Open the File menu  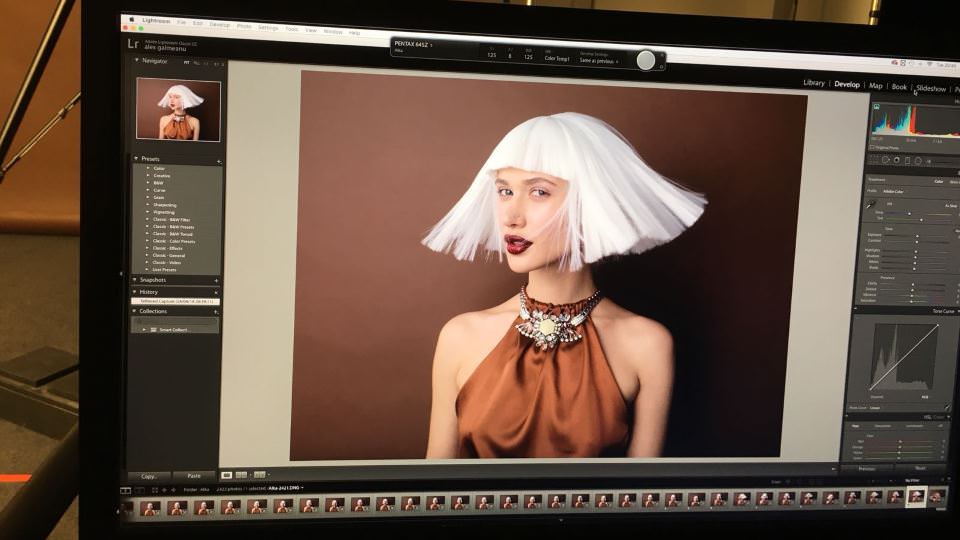tap(181, 21)
